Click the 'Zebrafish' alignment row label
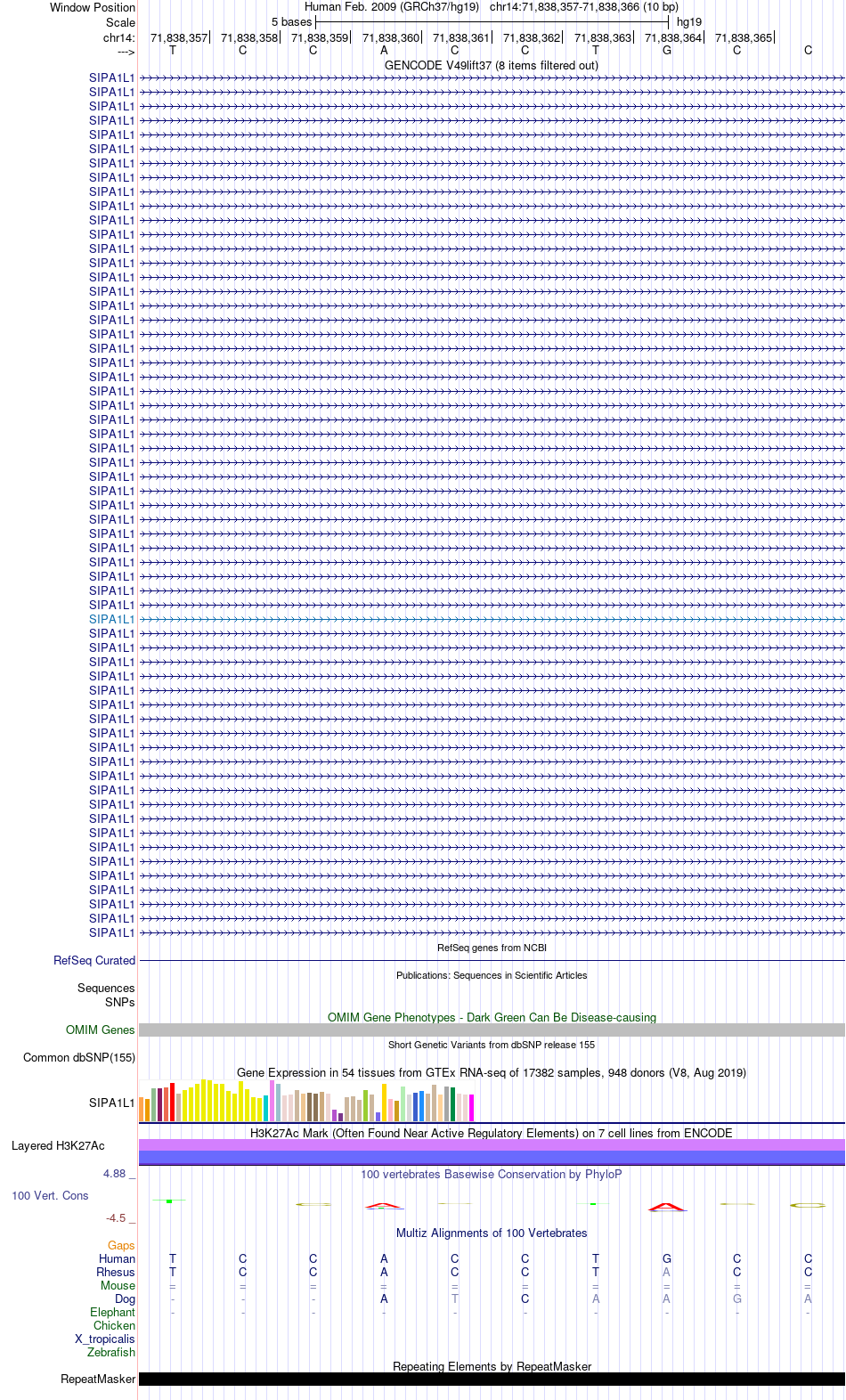Screen dimensions: 846x1400 point(111,1352)
